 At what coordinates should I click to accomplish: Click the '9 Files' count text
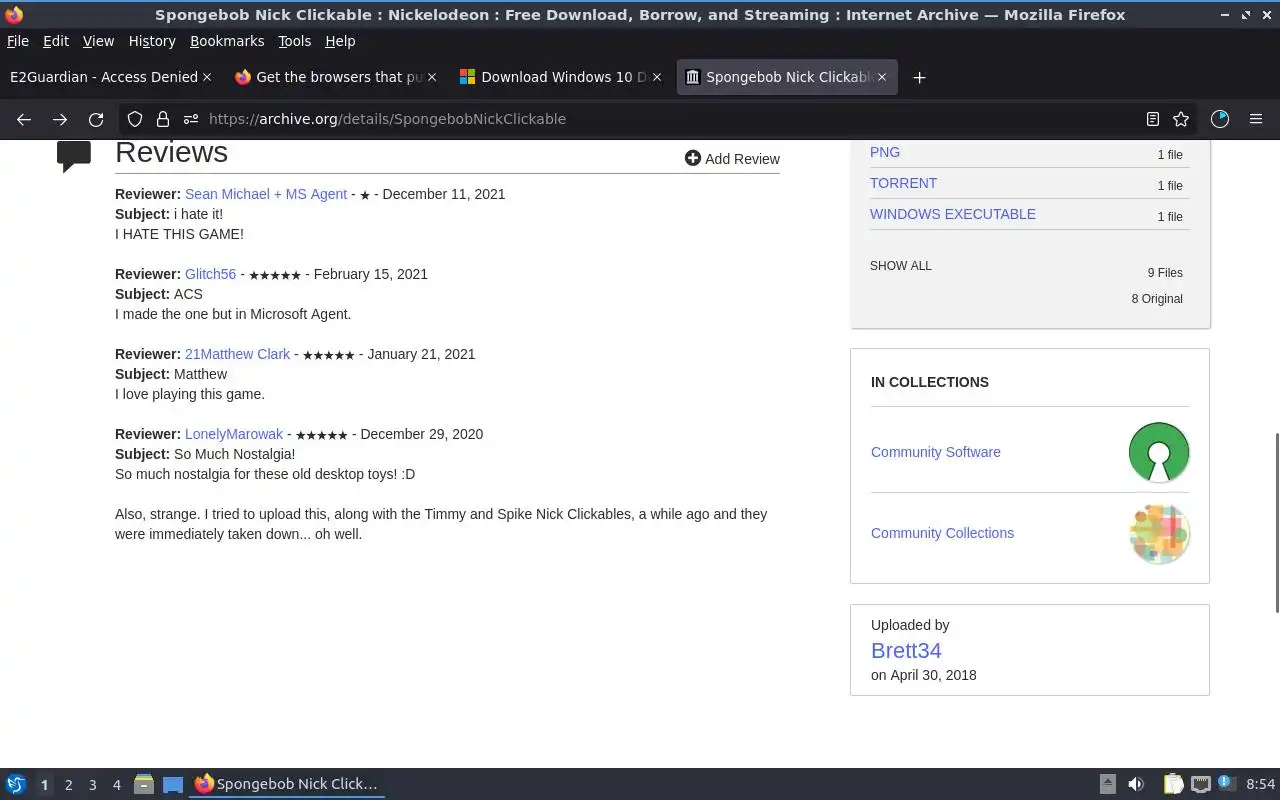[x=1165, y=273]
